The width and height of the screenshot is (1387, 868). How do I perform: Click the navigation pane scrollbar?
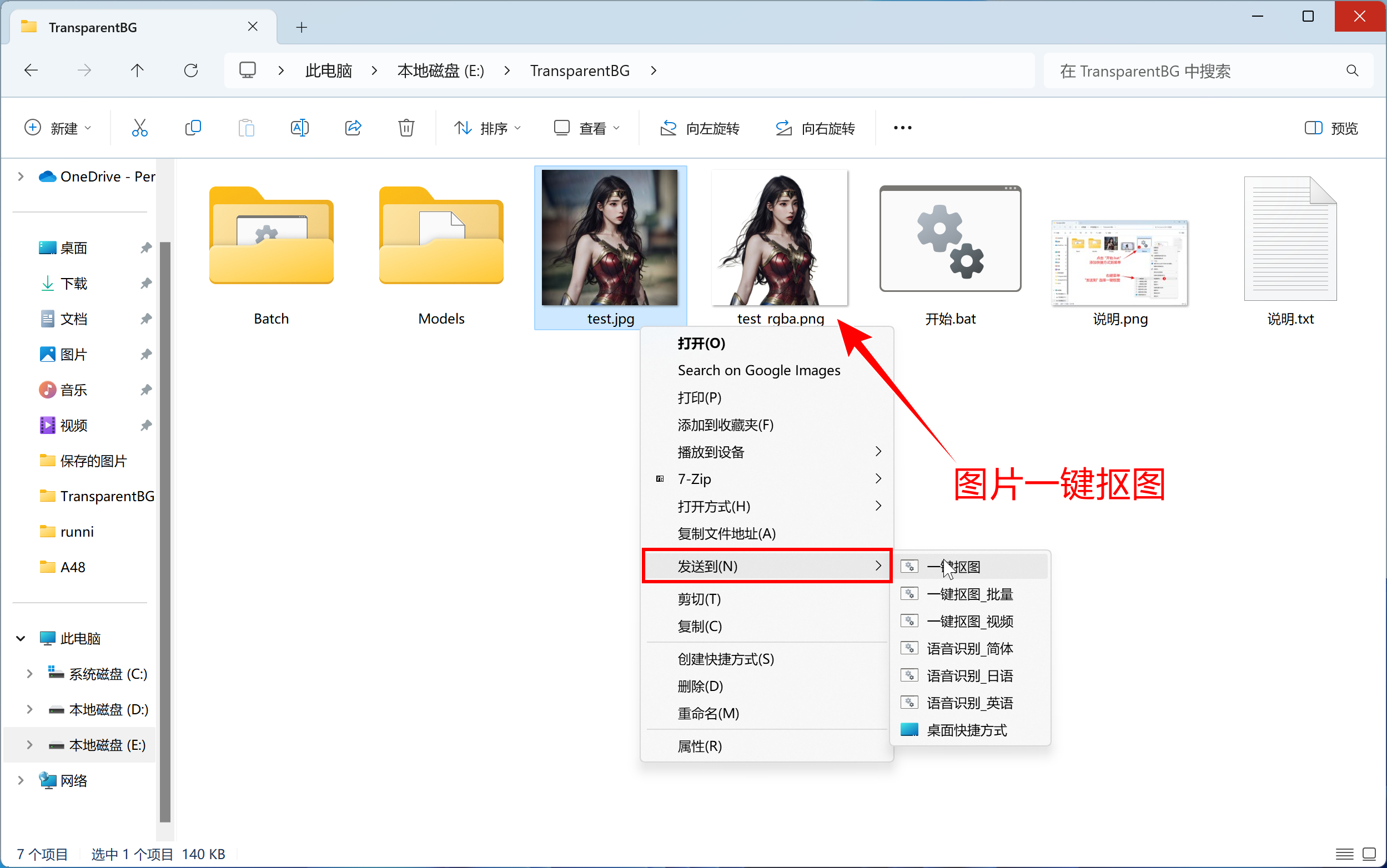165,531
